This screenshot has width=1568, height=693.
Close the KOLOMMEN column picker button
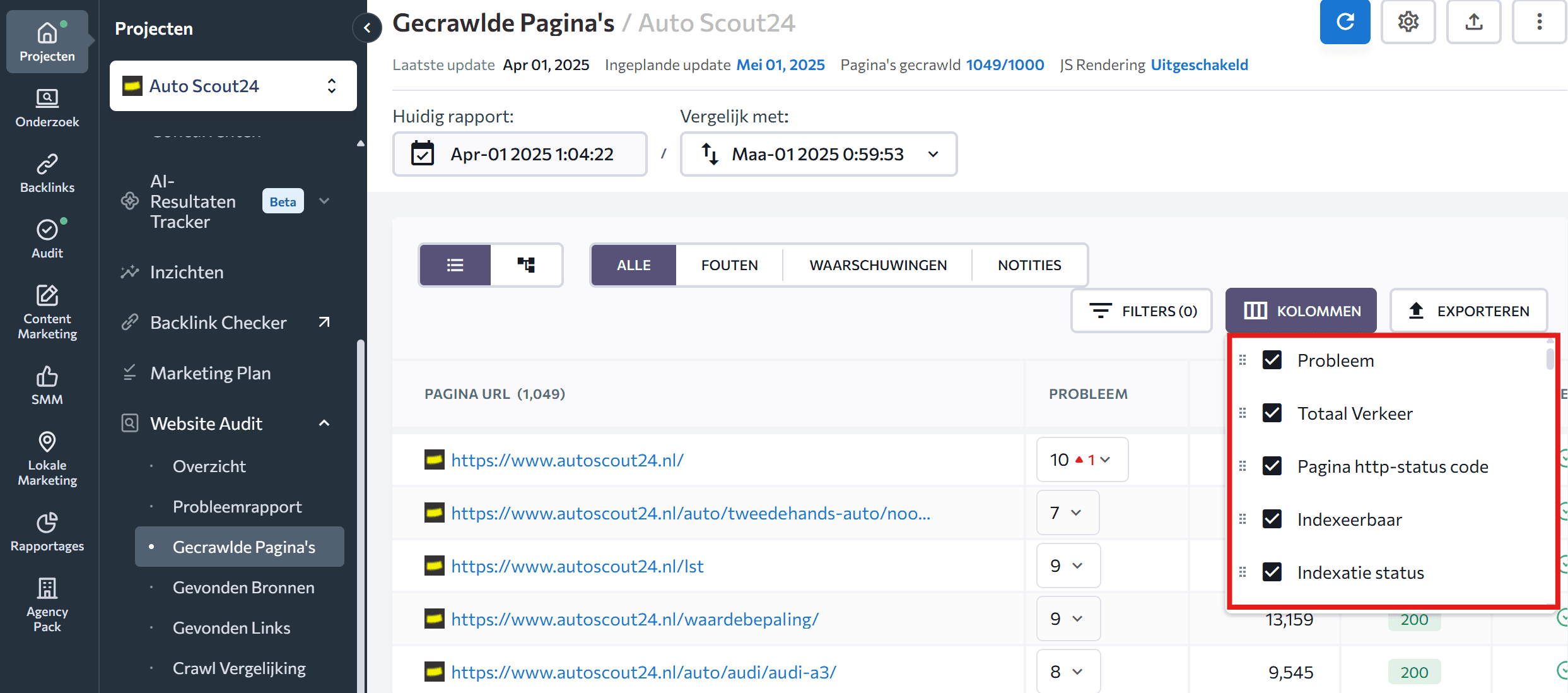[1301, 311]
